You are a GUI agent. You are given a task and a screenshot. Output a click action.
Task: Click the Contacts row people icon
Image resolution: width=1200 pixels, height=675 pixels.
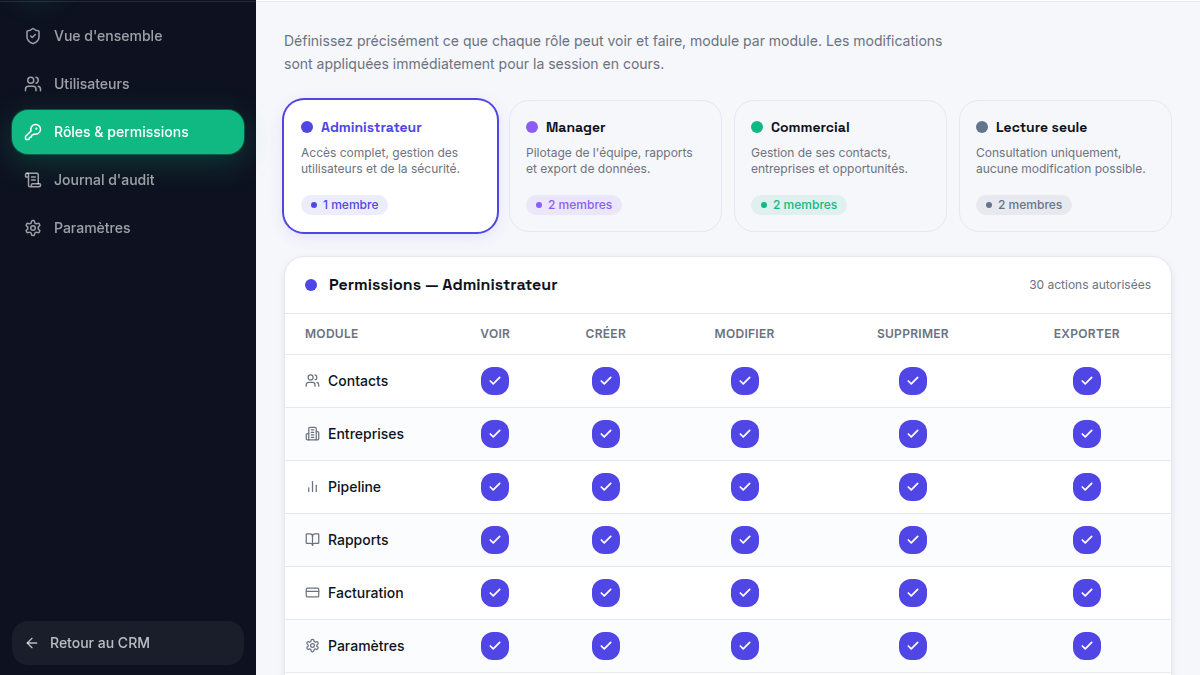(x=312, y=381)
